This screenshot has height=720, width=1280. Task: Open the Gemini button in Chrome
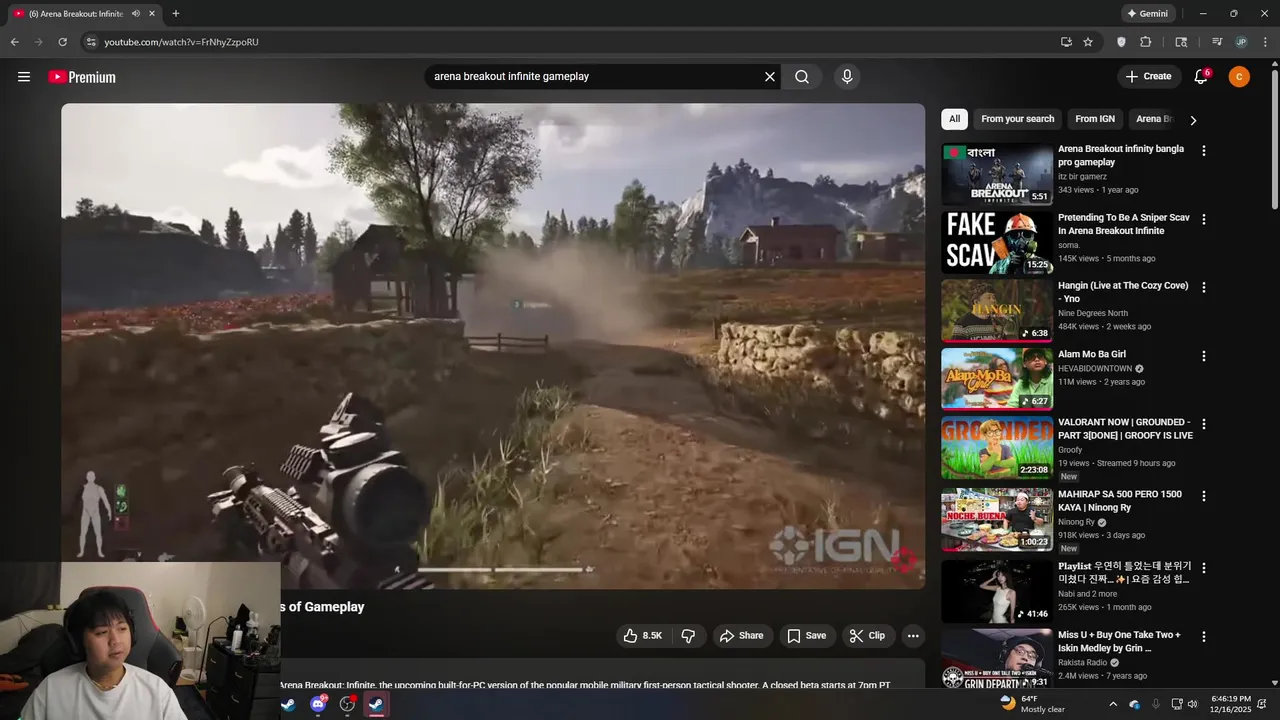pos(1147,14)
